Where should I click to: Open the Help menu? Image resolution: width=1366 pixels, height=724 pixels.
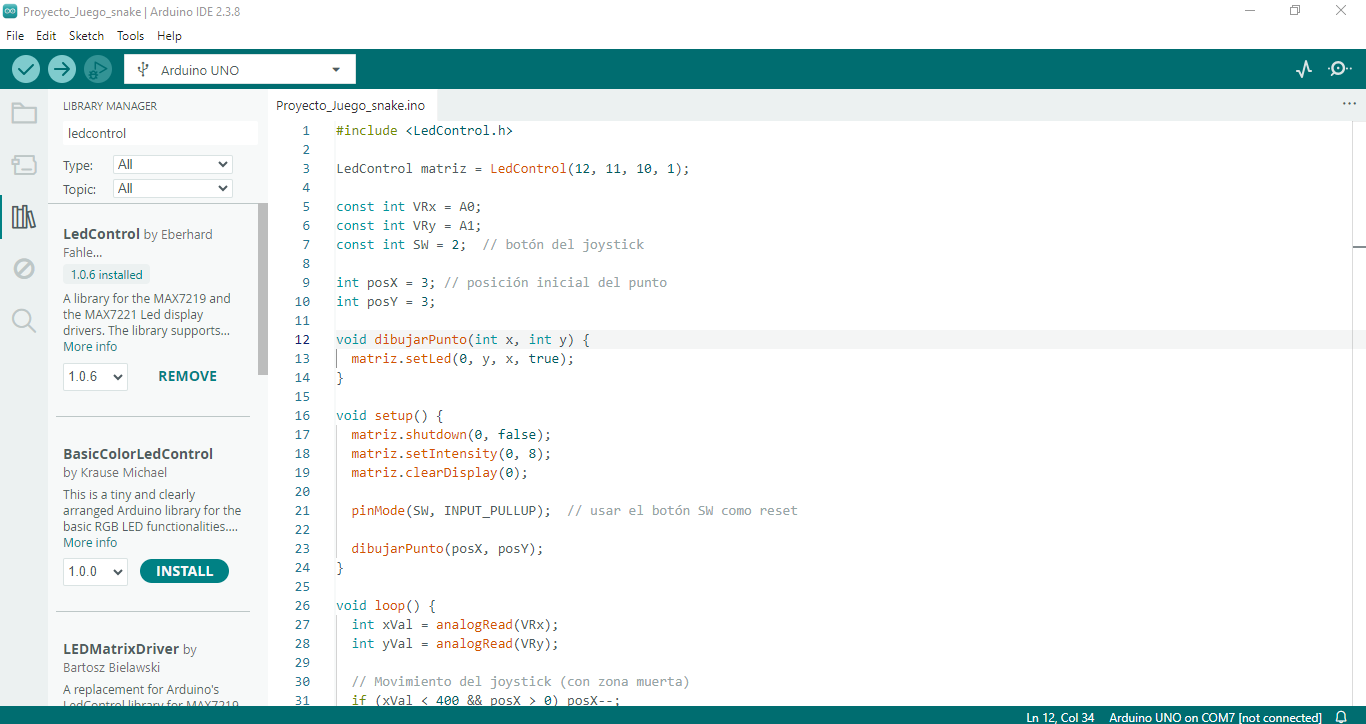click(x=170, y=35)
